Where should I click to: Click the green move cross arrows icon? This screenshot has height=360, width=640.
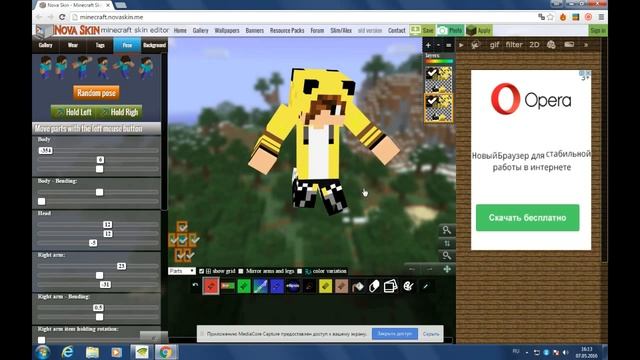tap(447, 269)
